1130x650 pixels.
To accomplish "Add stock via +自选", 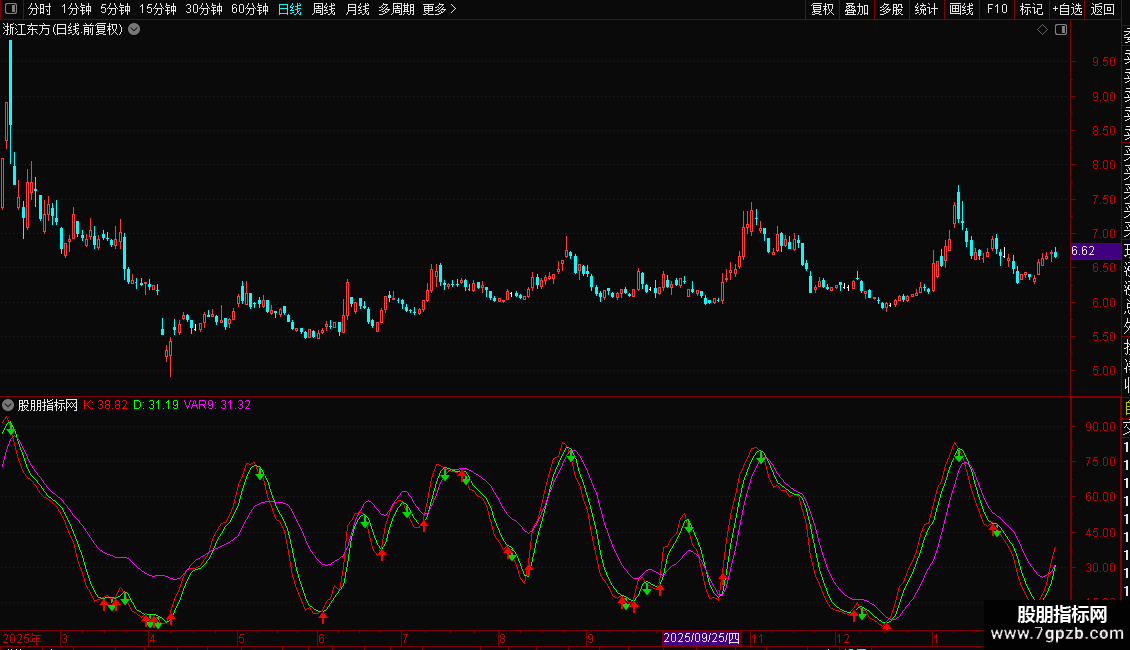I will pos(1067,9).
